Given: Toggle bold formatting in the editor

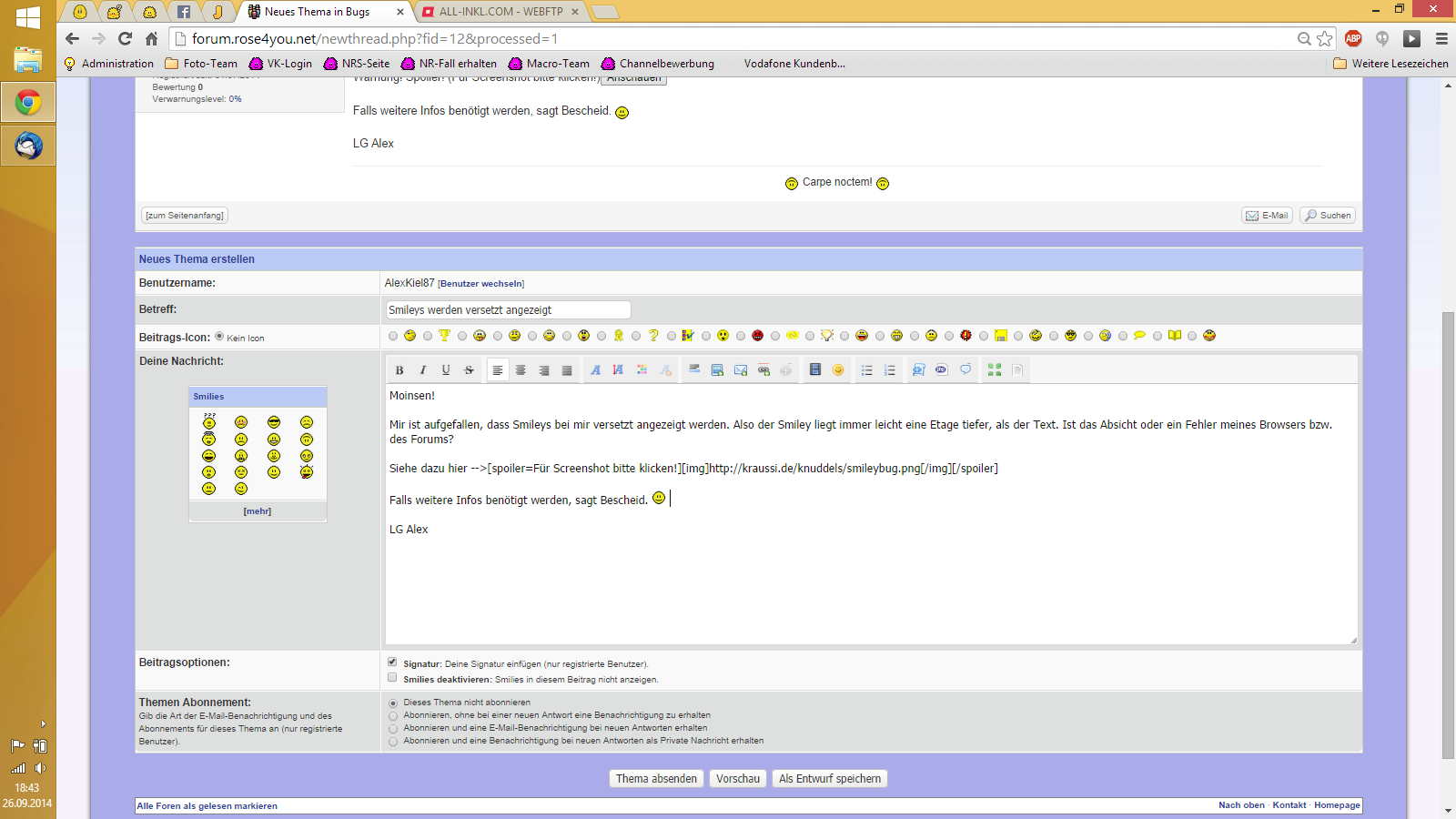Looking at the screenshot, I should click(399, 369).
